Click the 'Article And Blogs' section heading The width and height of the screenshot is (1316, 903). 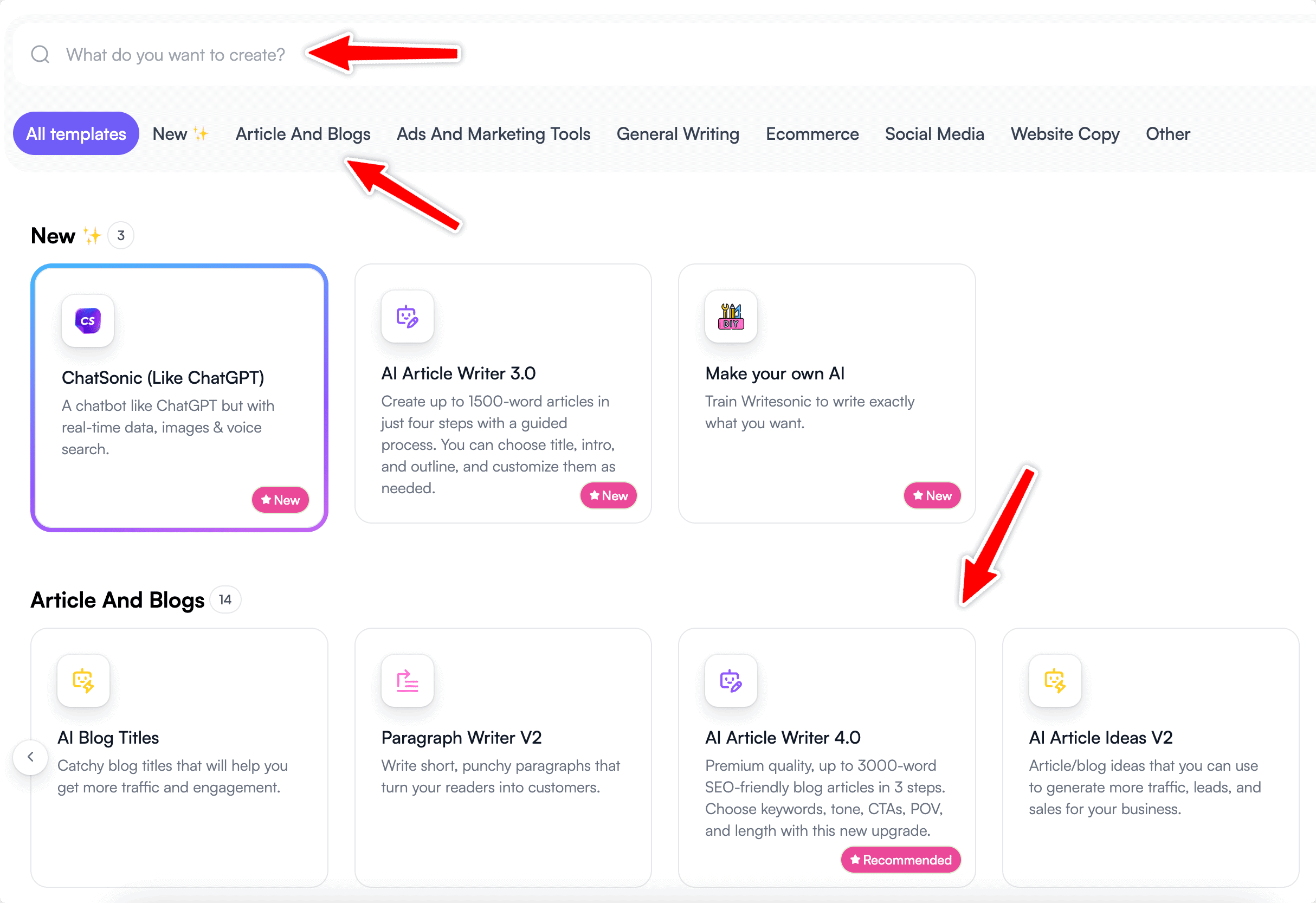coord(117,600)
